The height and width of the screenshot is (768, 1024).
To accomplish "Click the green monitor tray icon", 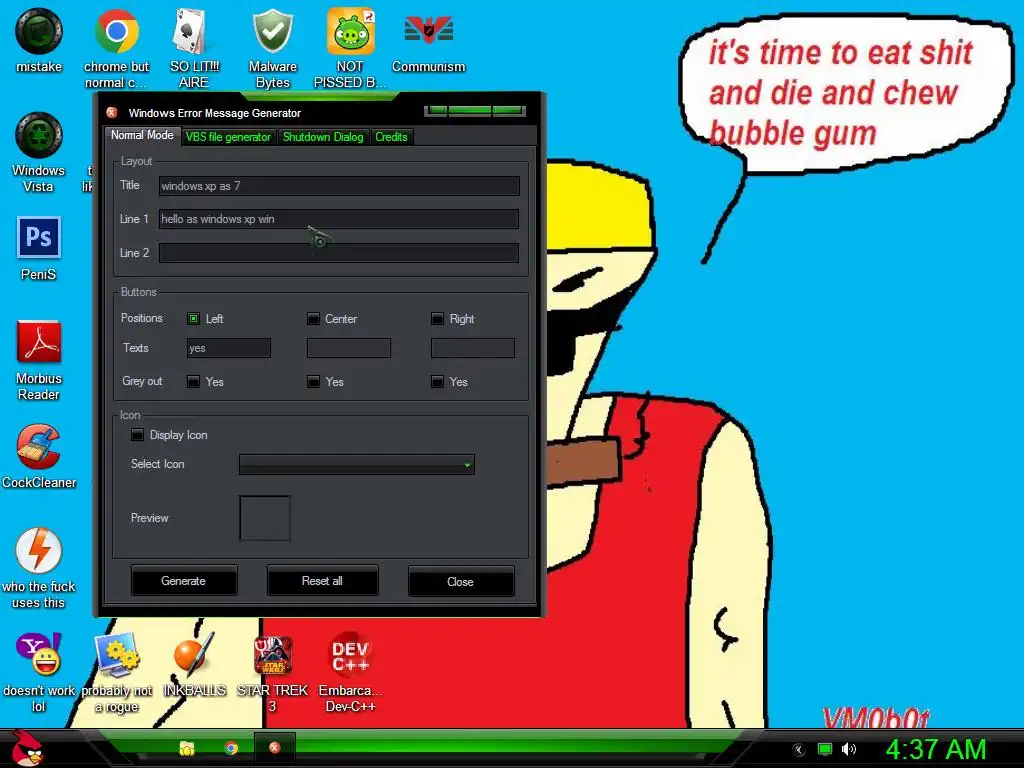I will pos(825,749).
